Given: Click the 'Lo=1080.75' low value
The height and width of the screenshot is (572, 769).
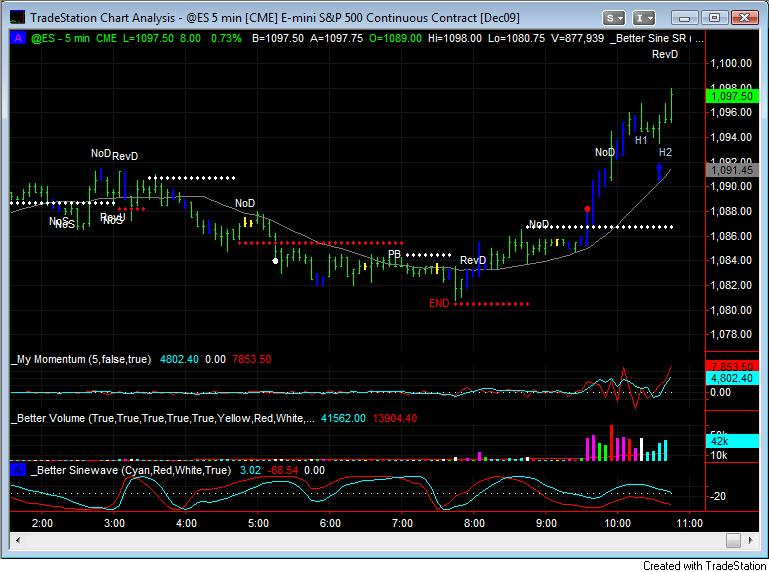Looking at the screenshot, I should (516, 38).
